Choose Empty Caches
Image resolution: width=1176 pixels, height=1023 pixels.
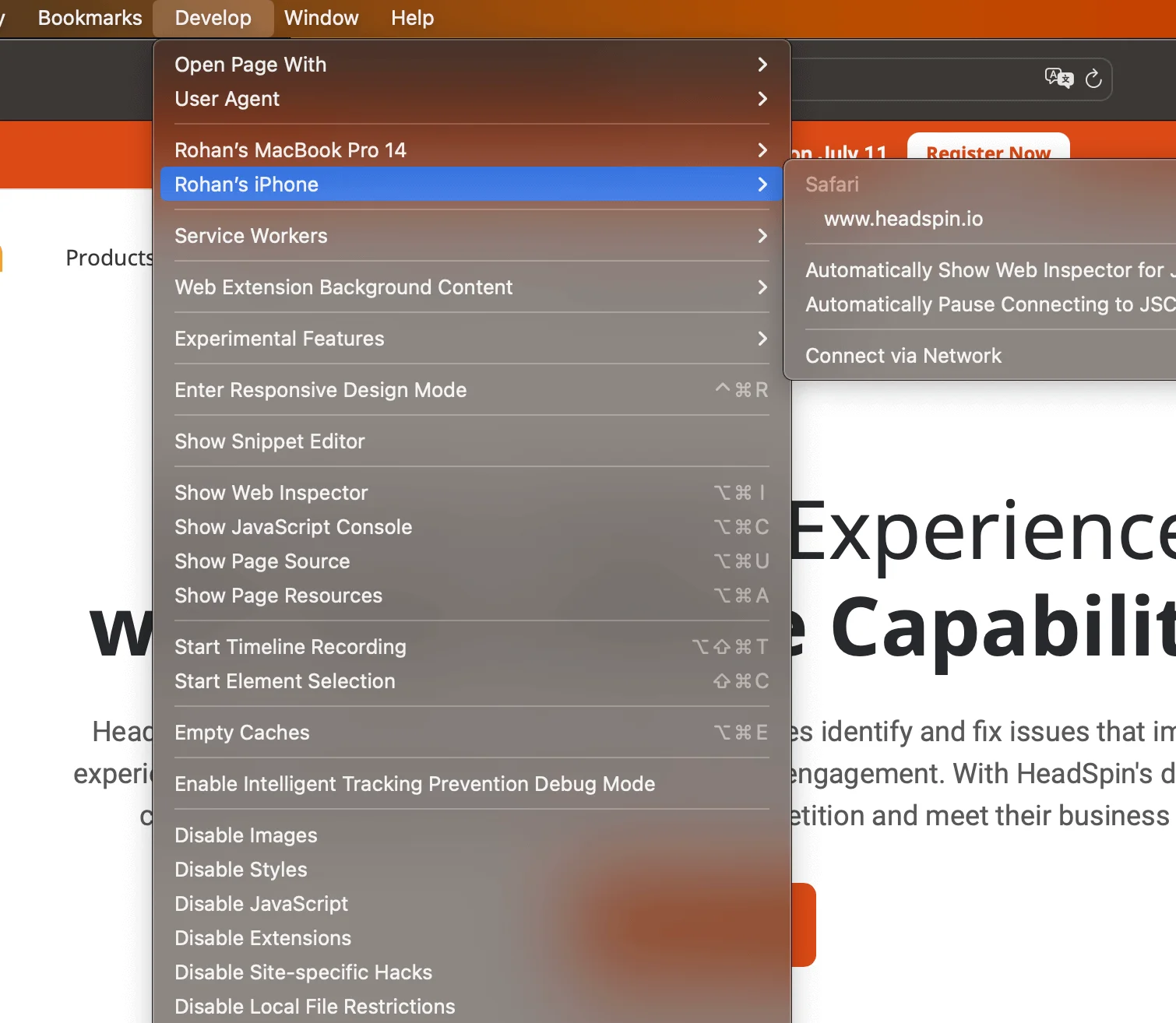click(x=471, y=733)
